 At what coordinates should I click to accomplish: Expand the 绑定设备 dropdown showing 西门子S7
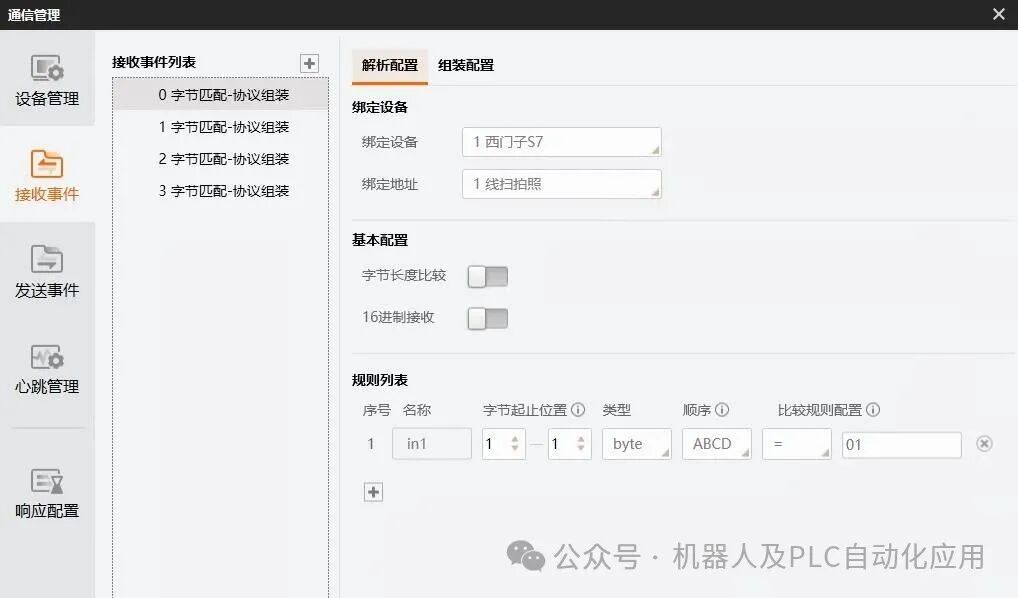[562, 142]
